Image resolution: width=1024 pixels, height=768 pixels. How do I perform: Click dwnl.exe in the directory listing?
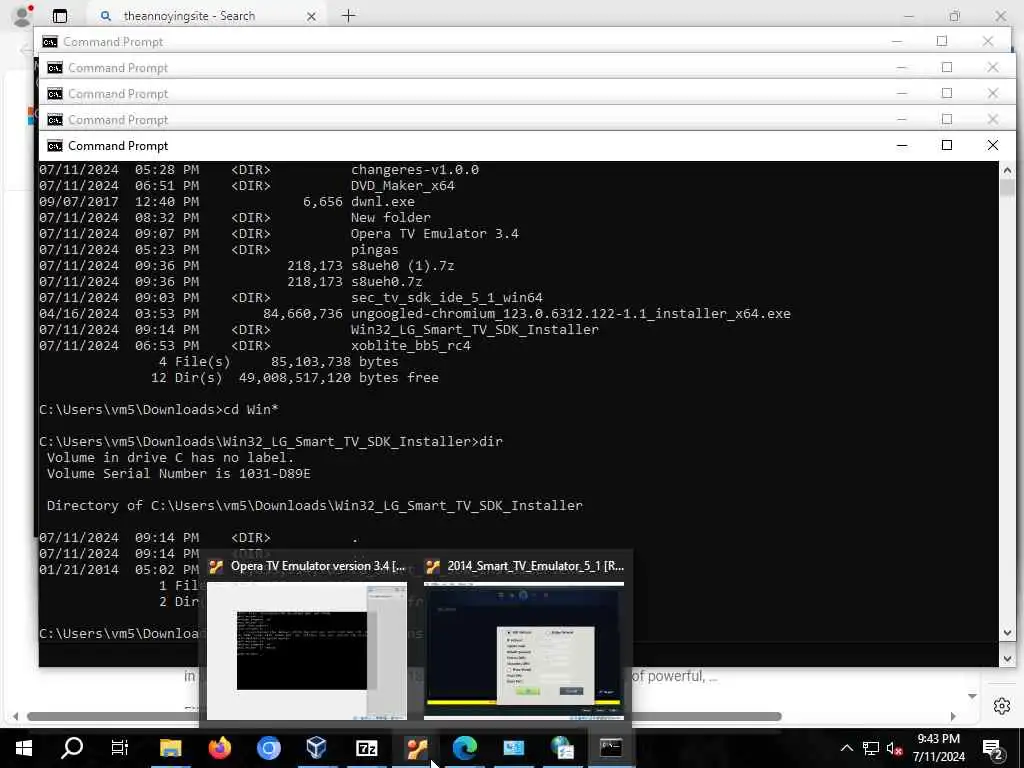pos(383,202)
